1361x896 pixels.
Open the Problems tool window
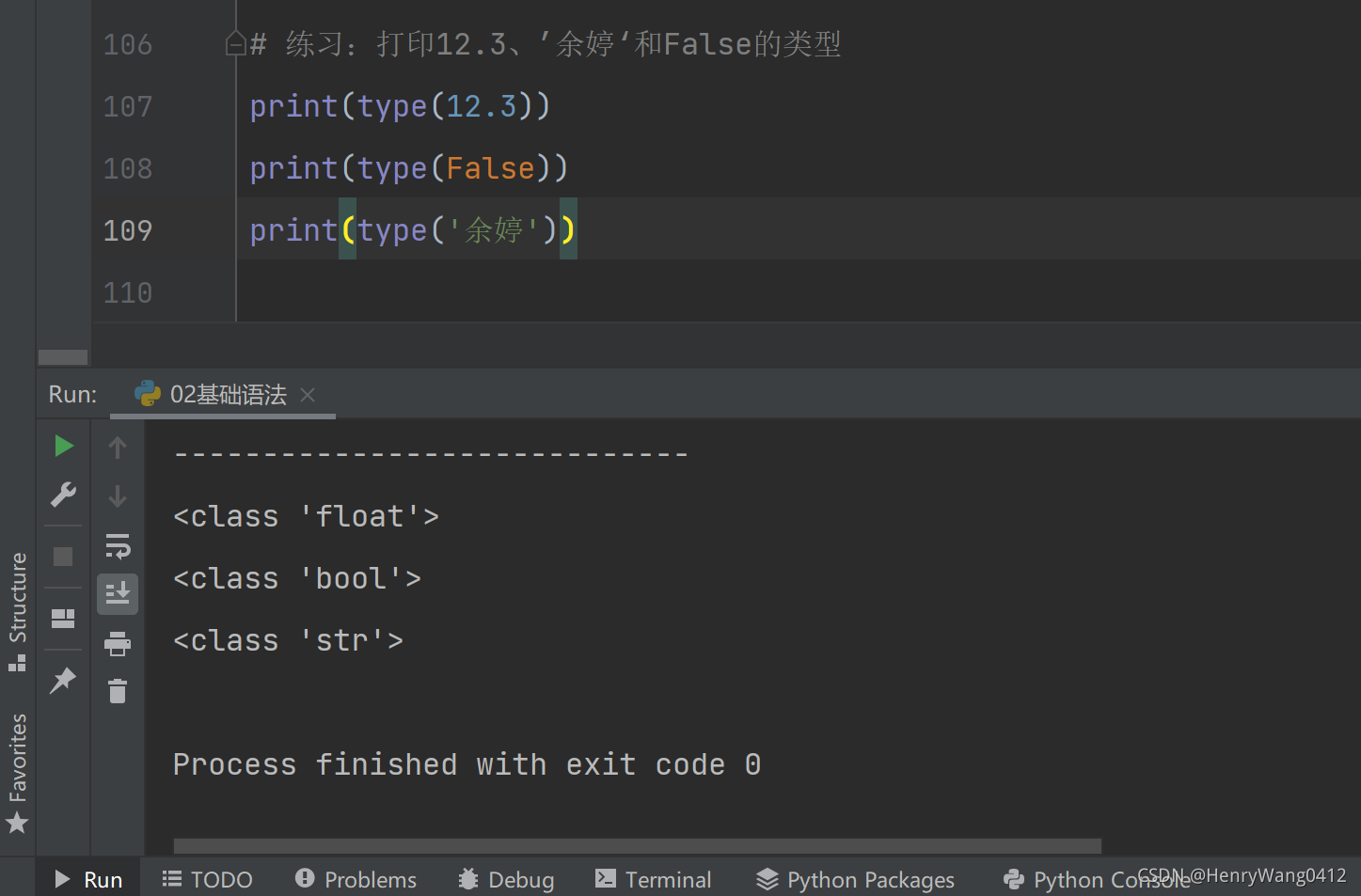(x=356, y=879)
